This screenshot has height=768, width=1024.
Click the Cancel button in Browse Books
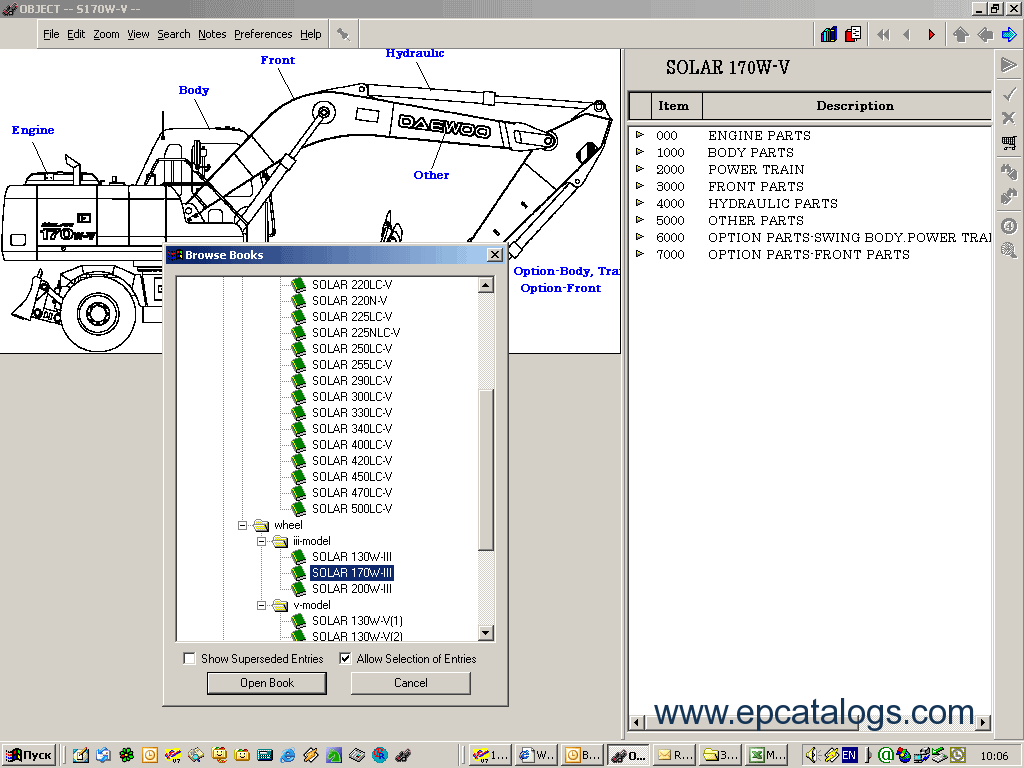pyautogui.click(x=410, y=683)
